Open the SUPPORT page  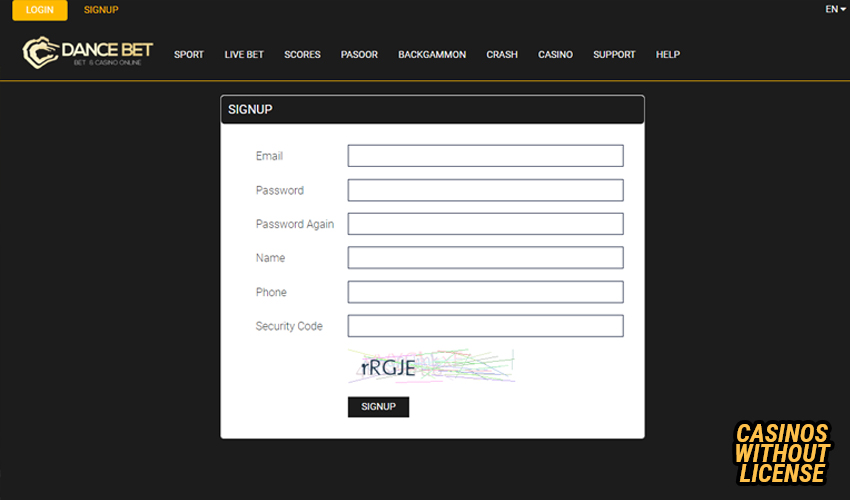[x=614, y=55]
